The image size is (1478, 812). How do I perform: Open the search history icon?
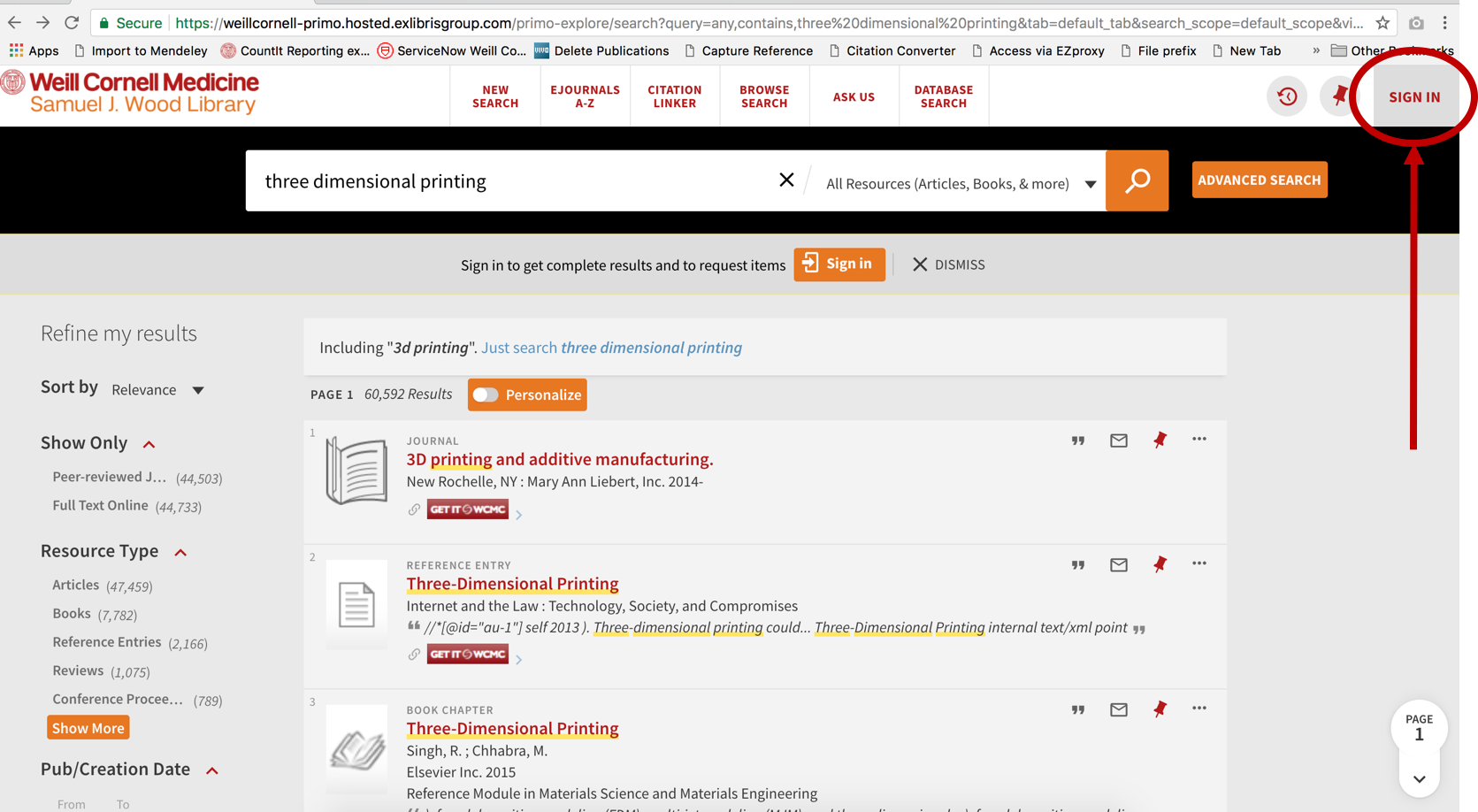coord(1287,96)
